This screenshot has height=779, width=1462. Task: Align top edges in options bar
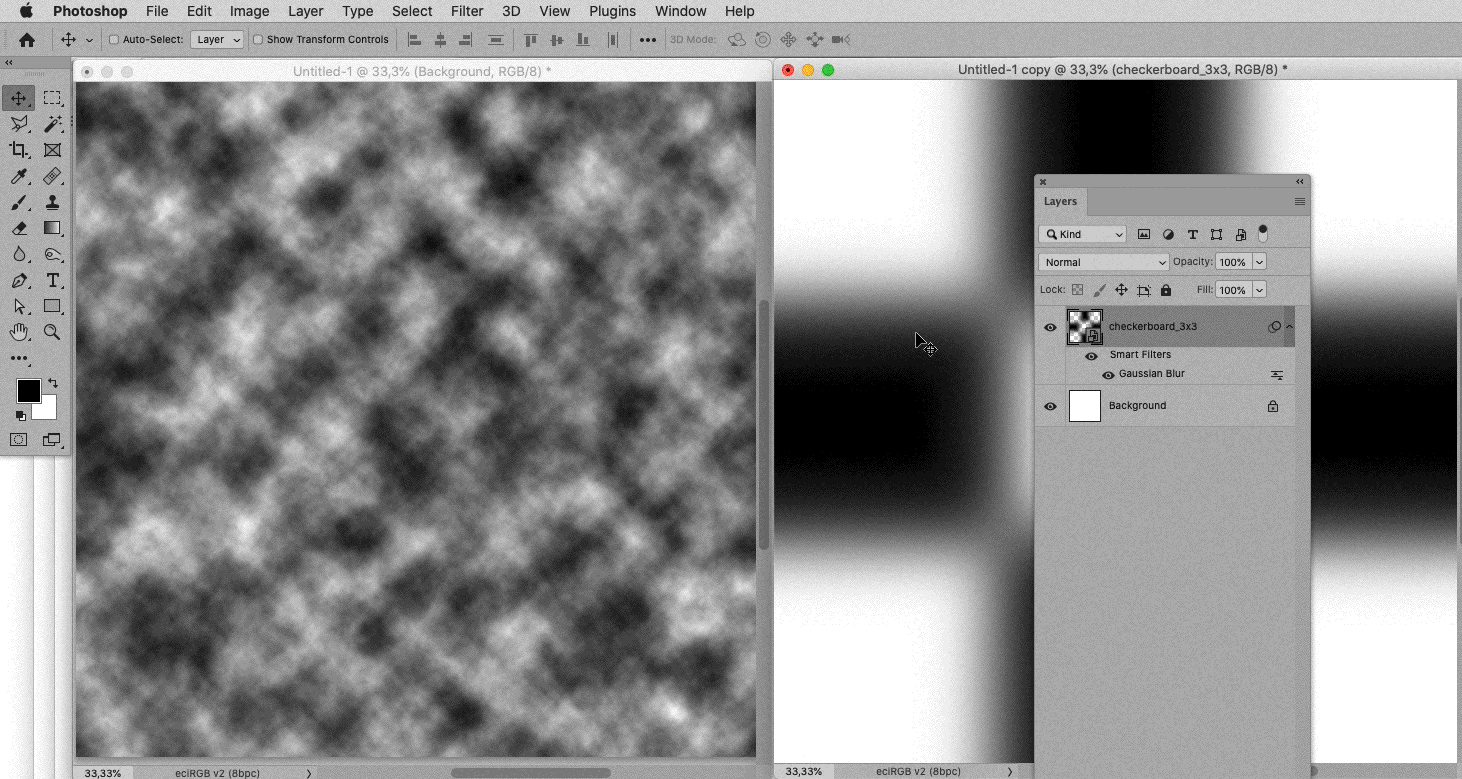(x=531, y=40)
